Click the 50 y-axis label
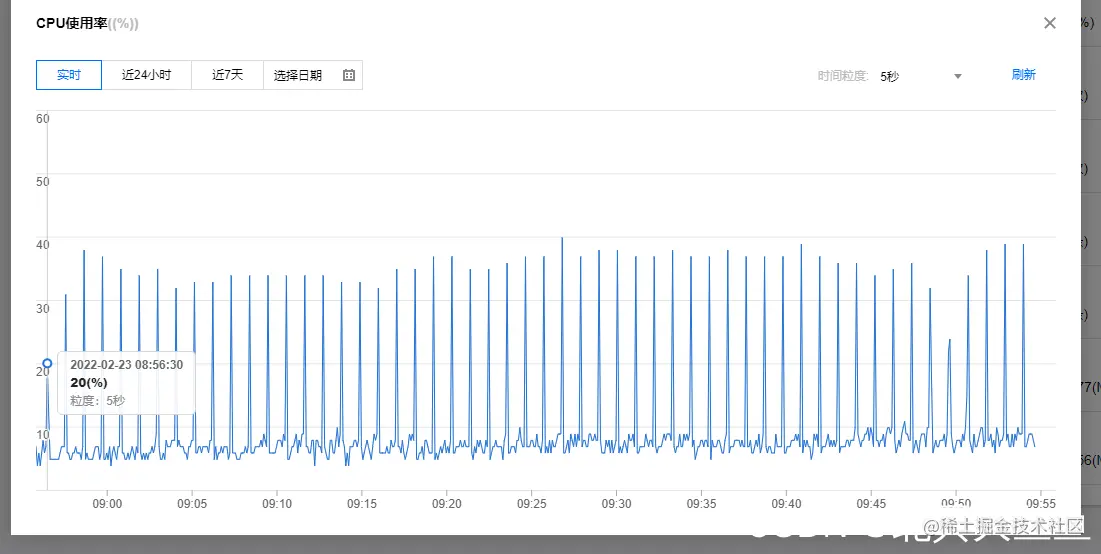The height and width of the screenshot is (554, 1101). tap(43, 182)
